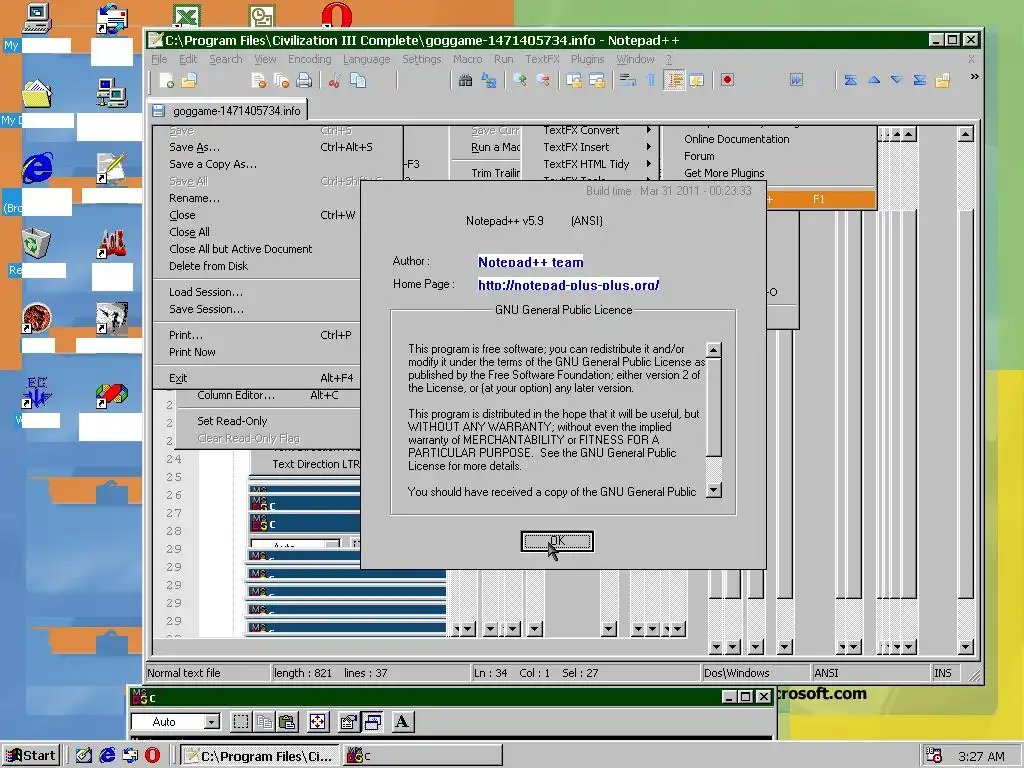
Task: Click OK in the About dialog
Action: [x=557, y=541]
